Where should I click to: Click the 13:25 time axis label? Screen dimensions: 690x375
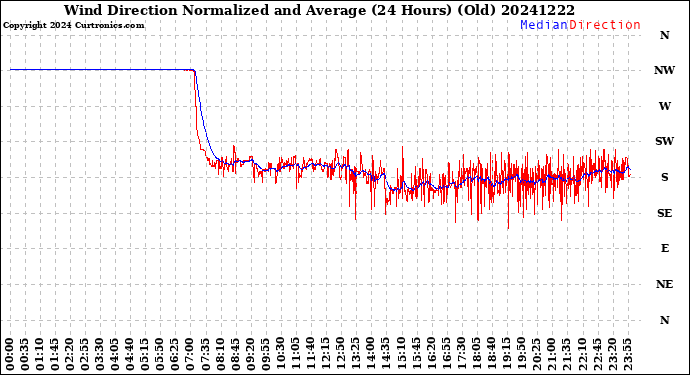(356, 354)
